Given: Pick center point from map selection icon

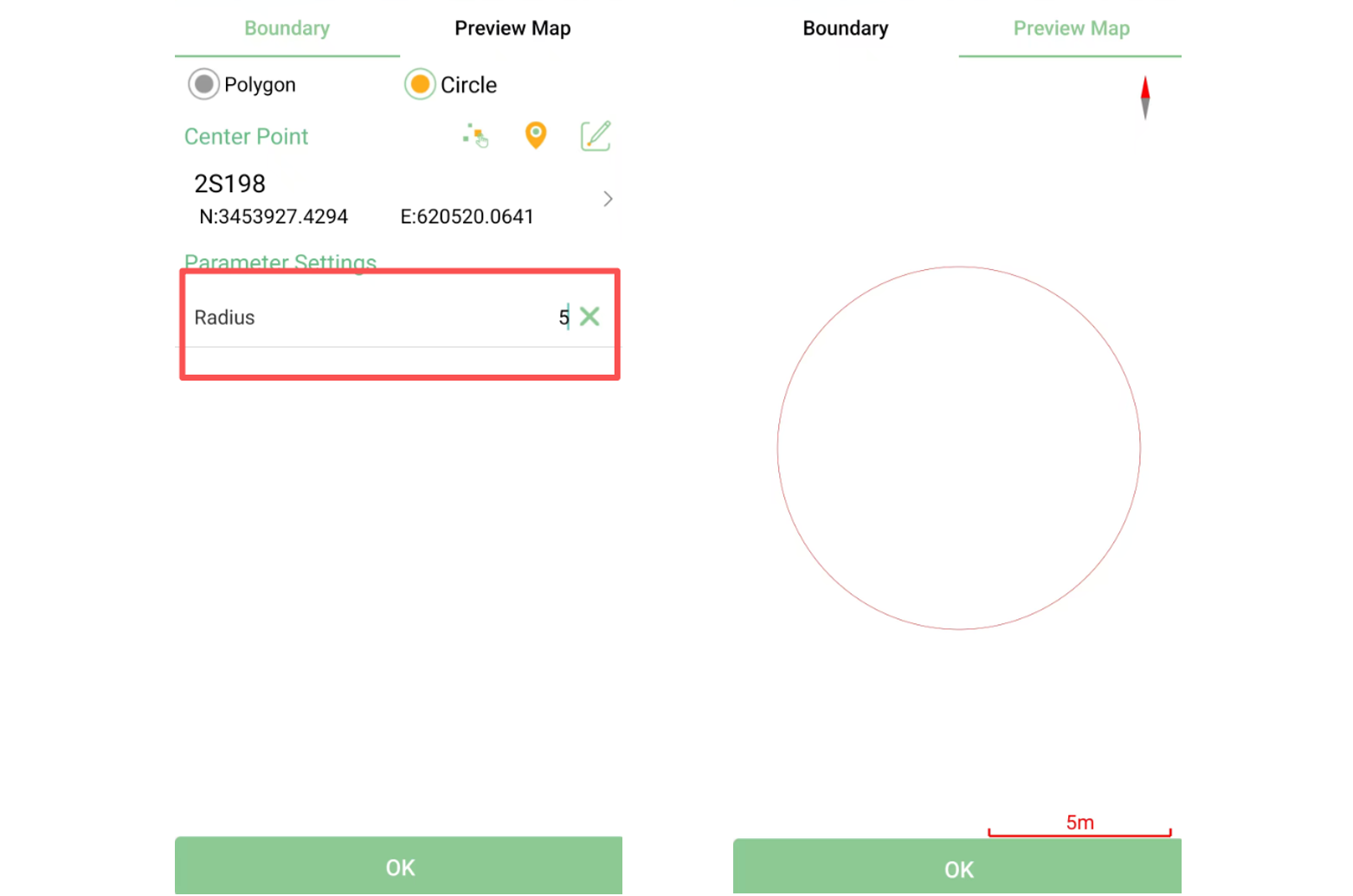Looking at the screenshot, I should (475, 136).
